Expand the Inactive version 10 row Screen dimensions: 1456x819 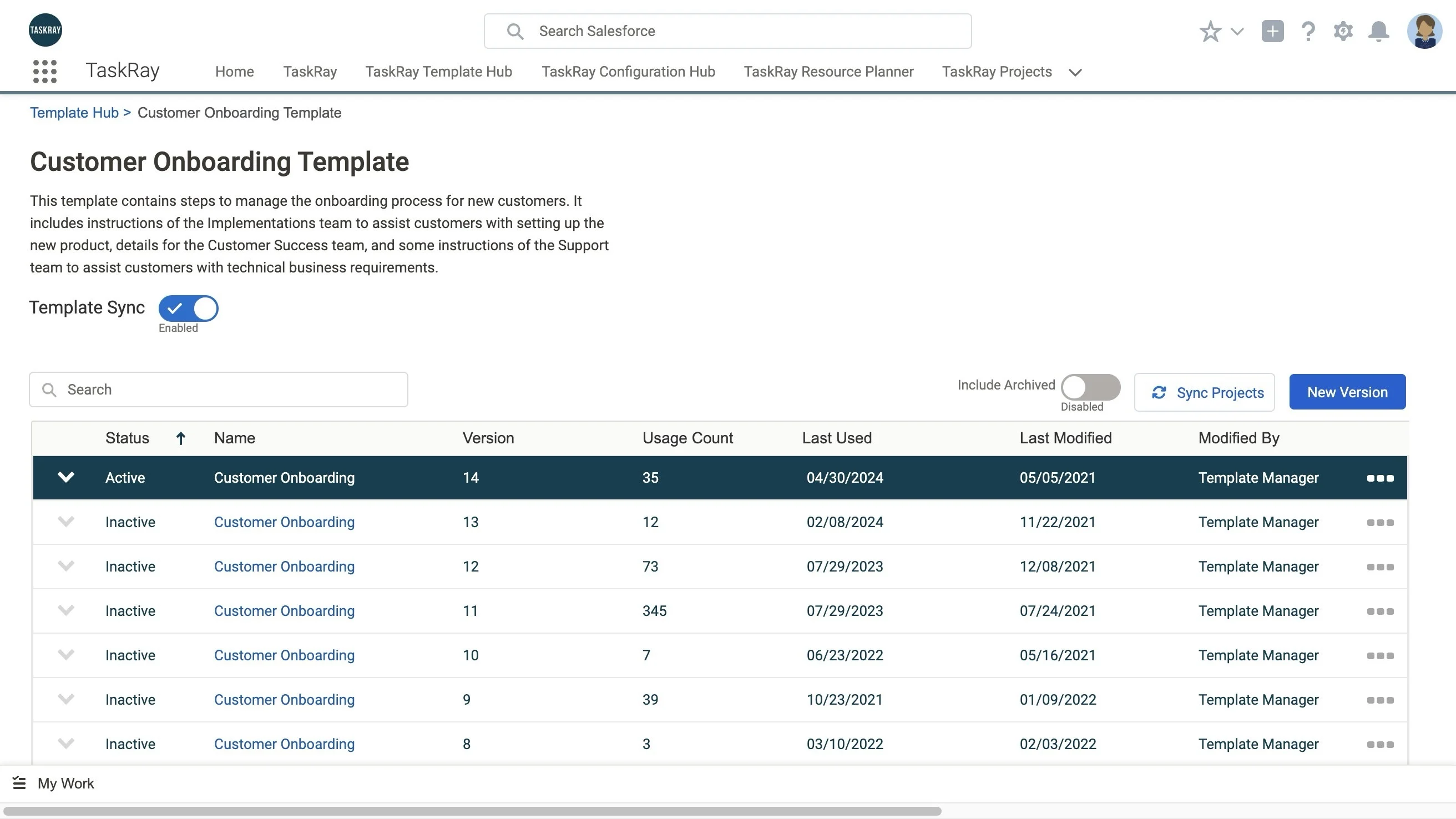66,655
